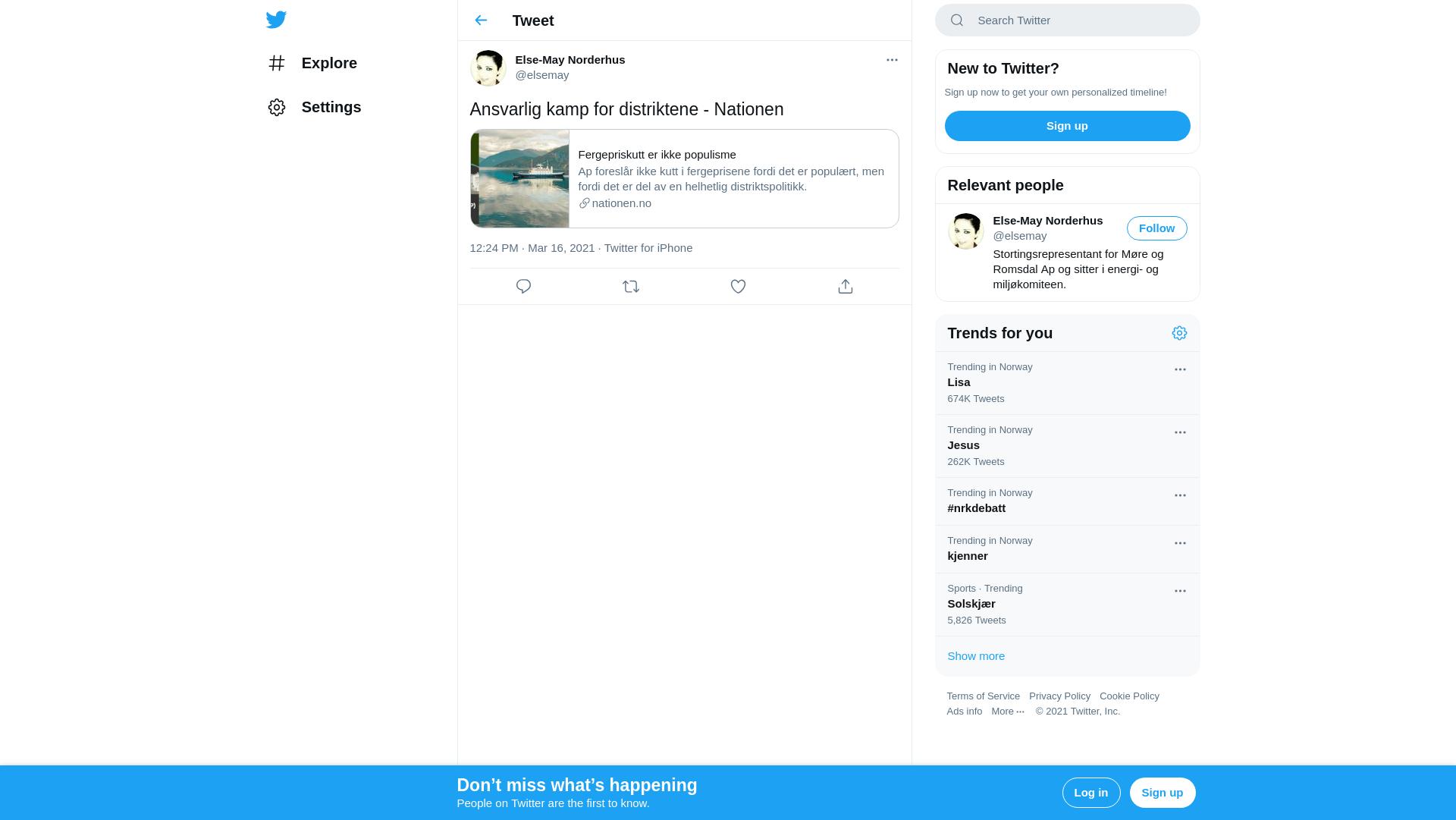The height and width of the screenshot is (820, 1456).
Task: Expand footer More options
Action: pyautogui.click(x=1008, y=712)
